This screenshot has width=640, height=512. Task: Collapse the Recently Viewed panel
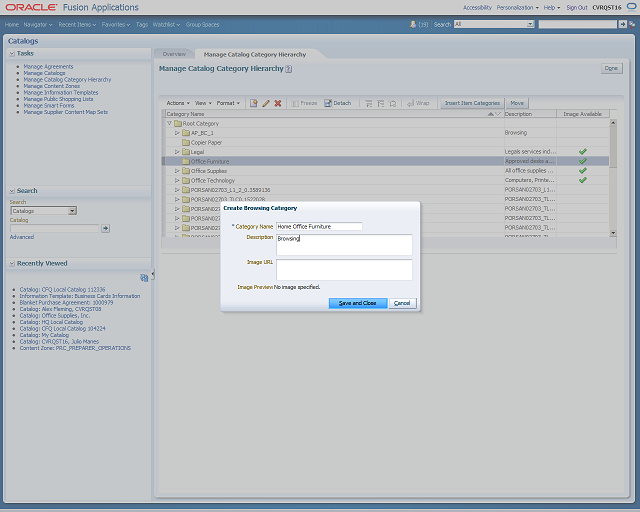pos(12,263)
